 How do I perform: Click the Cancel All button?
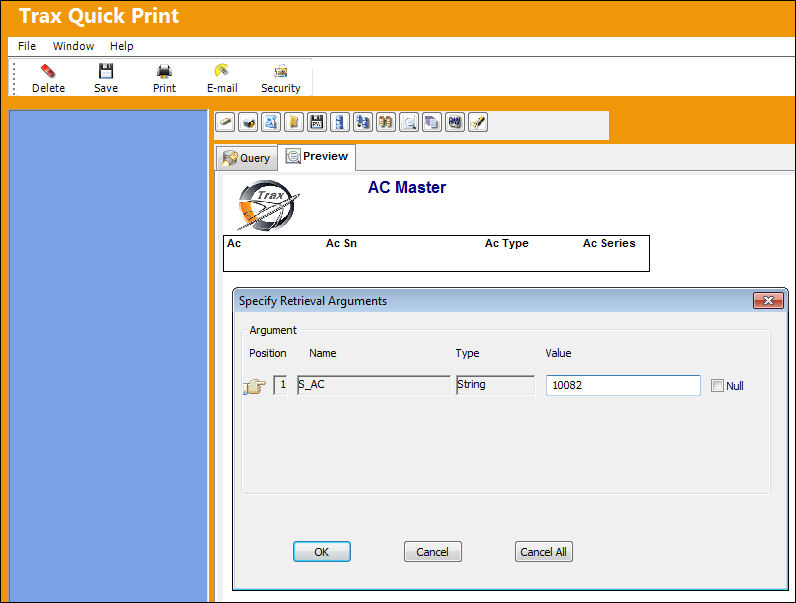tap(543, 552)
